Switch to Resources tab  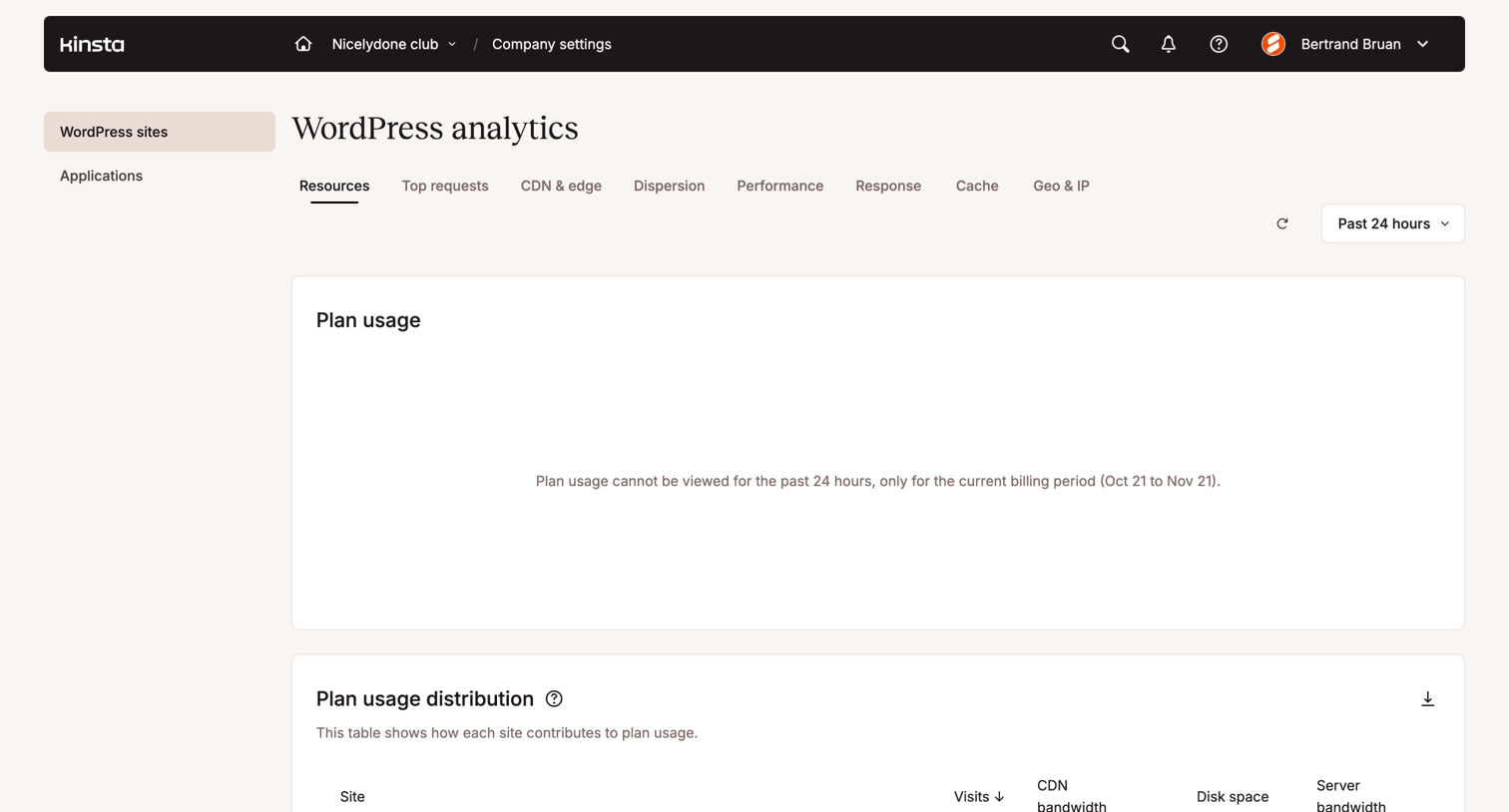coord(334,186)
